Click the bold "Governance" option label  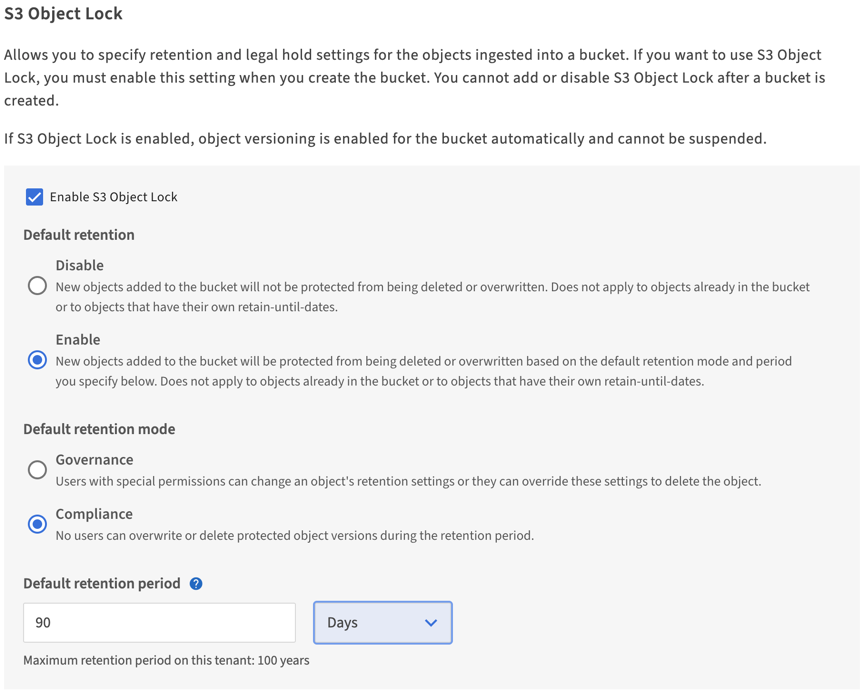tap(94, 460)
